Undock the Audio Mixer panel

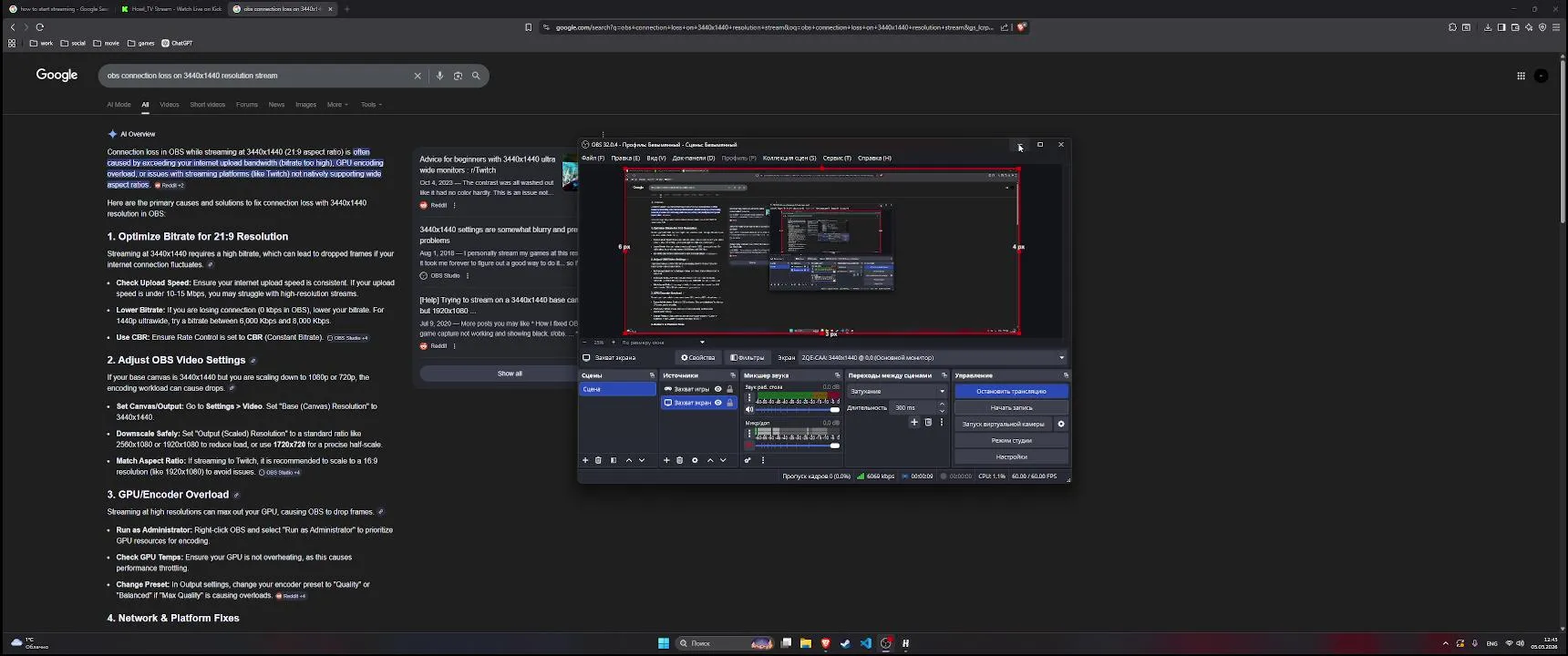[837, 375]
